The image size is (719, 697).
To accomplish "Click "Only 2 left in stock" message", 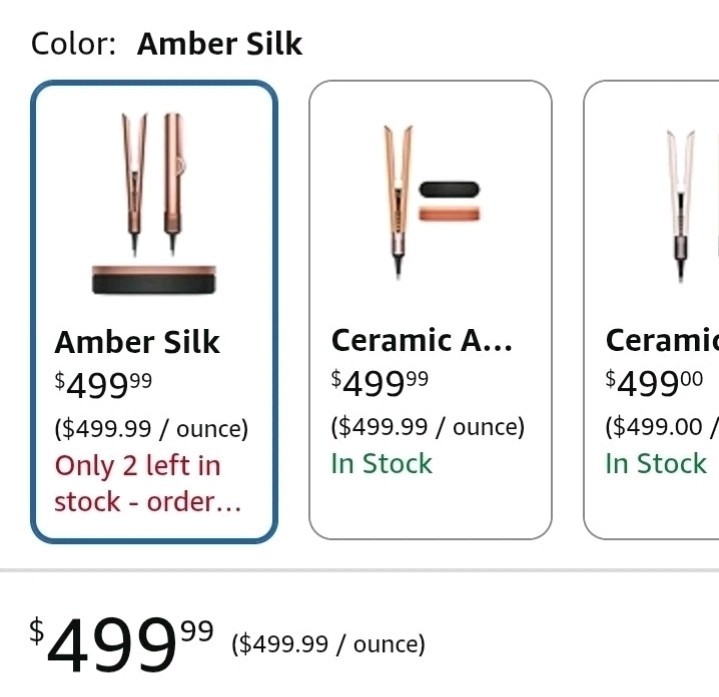I will [148, 483].
